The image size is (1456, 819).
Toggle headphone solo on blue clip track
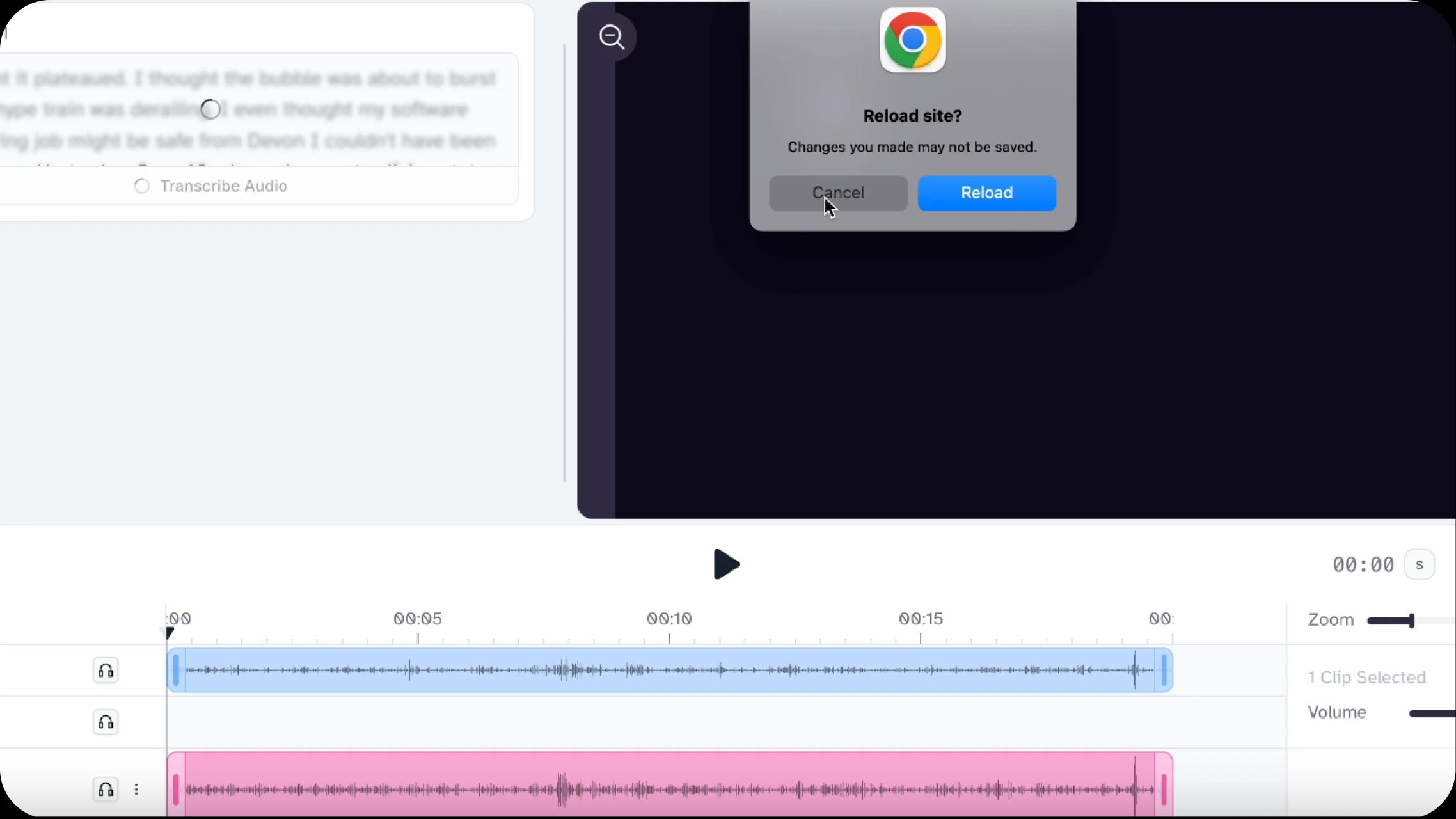click(106, 671)
